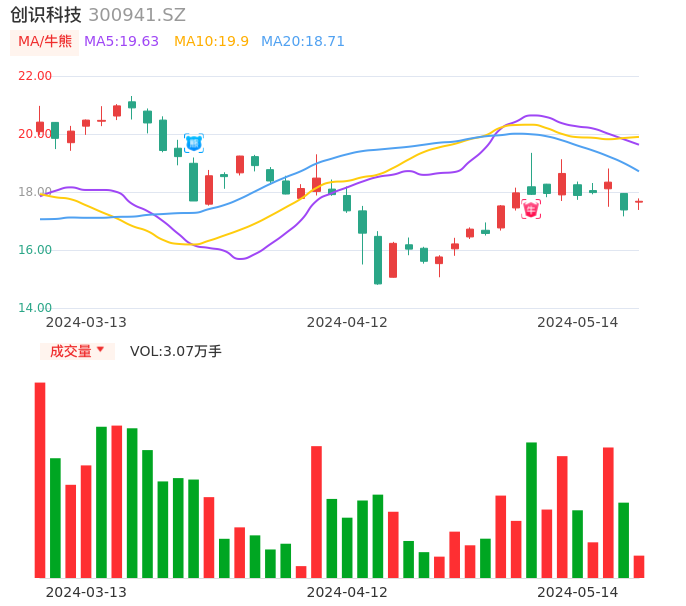This screenshot has width=686, height=606.
Task: Click the 2024-04-12 date on price chart
Action: (347, 322)
